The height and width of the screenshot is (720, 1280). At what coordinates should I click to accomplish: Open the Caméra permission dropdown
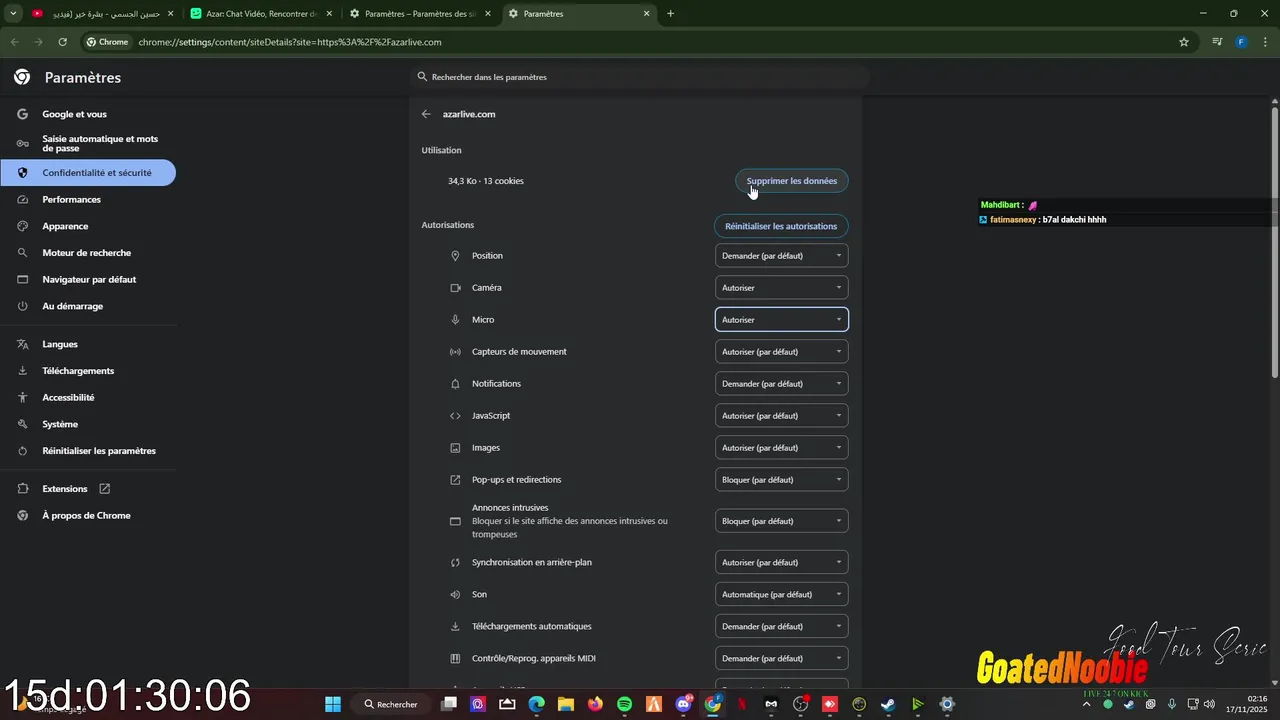click(782, 288)
